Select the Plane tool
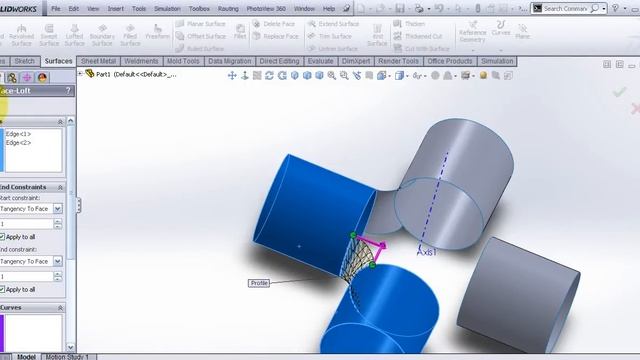This screenshot has width=640, height=360. [x=522, y=32]
